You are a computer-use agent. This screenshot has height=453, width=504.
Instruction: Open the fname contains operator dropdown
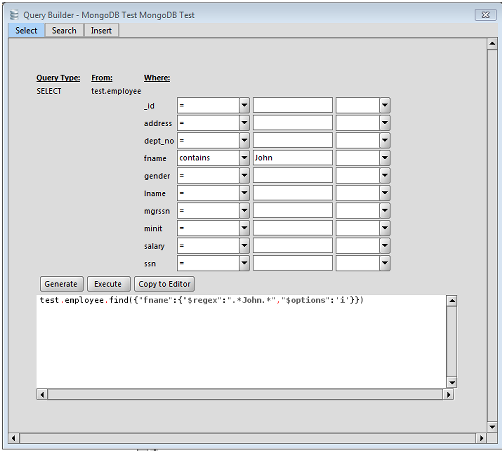point(213,158)
